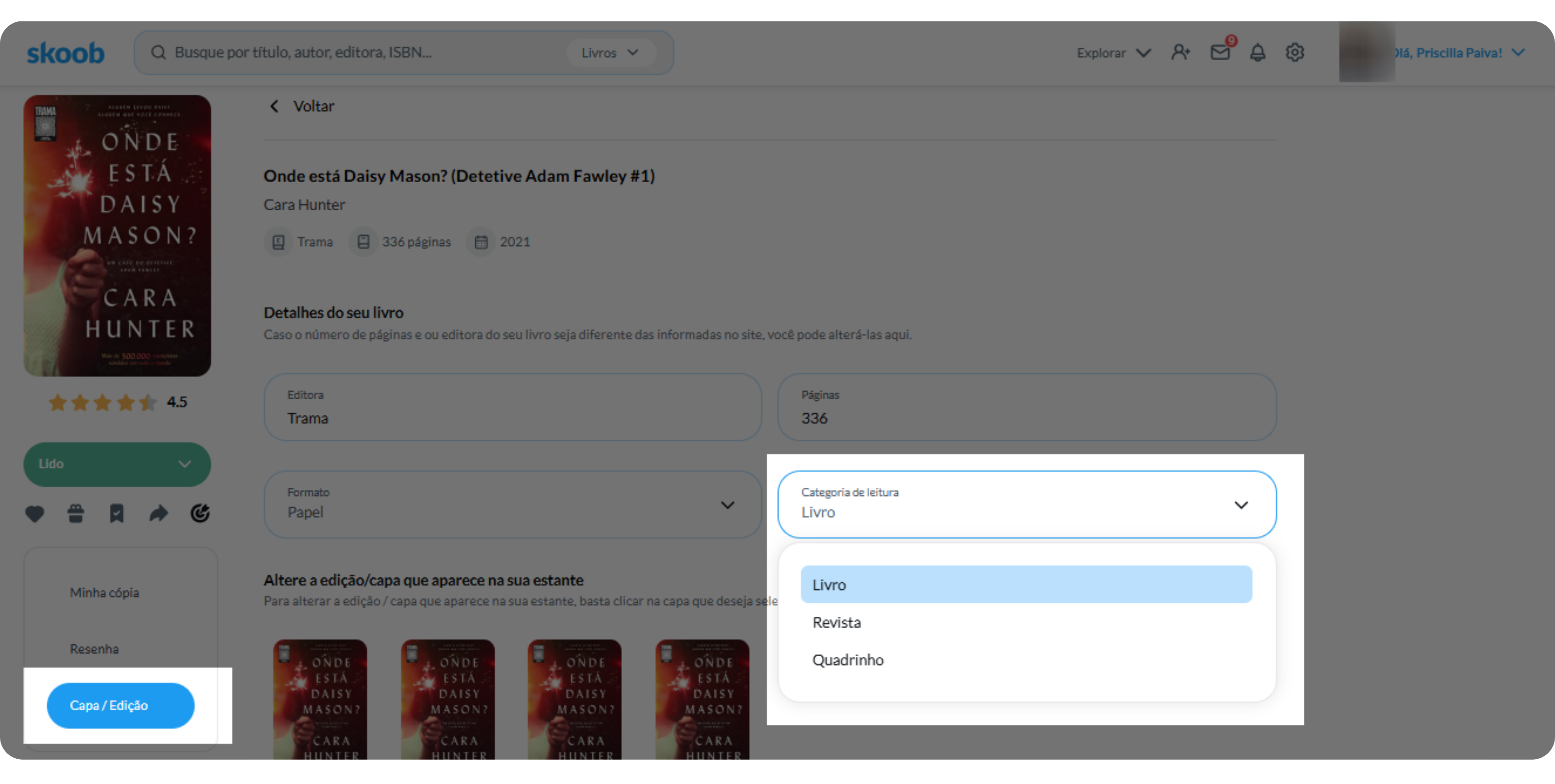
Task: Mark book as favorite with heart icon
Action: (35, 513)
